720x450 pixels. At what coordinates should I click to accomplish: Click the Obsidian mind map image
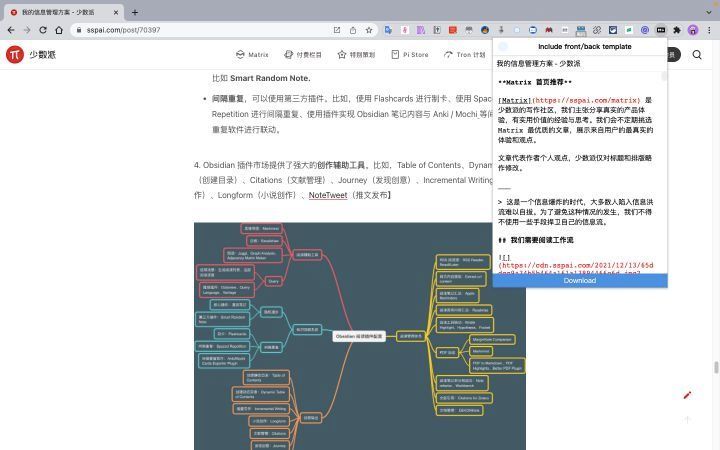[x=360, y=336]
